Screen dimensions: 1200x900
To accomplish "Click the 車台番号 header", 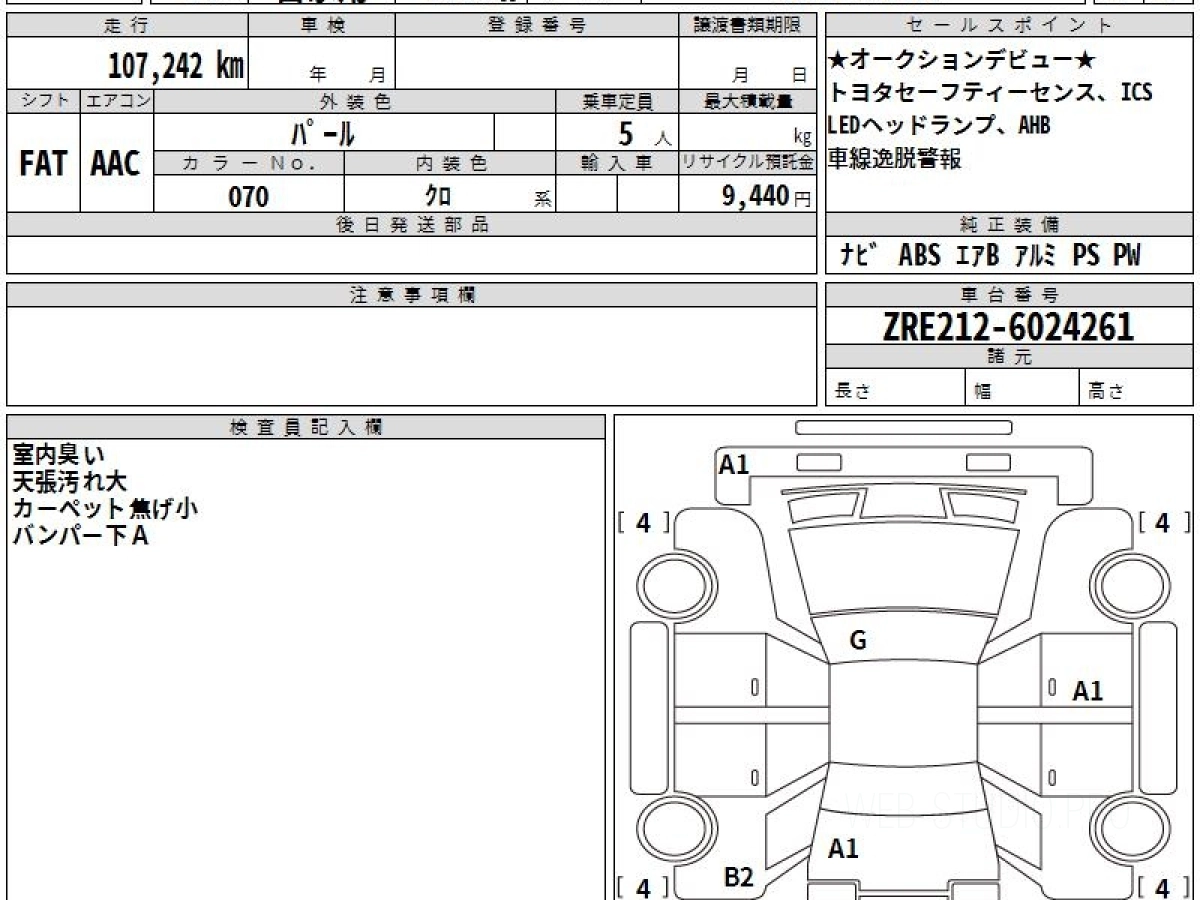I will 1009,295.
